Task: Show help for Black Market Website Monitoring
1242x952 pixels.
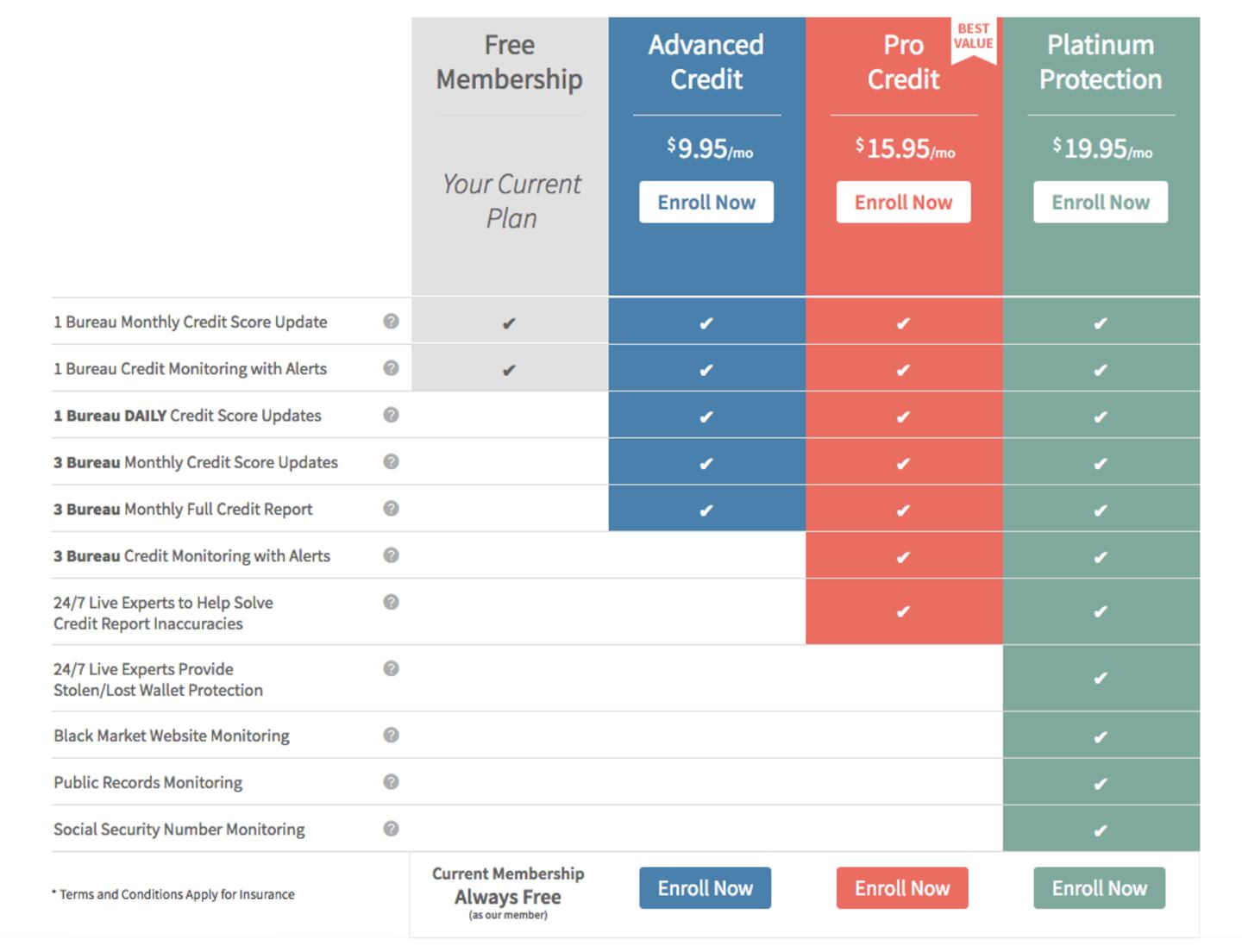Action: (x=391, y=735)
